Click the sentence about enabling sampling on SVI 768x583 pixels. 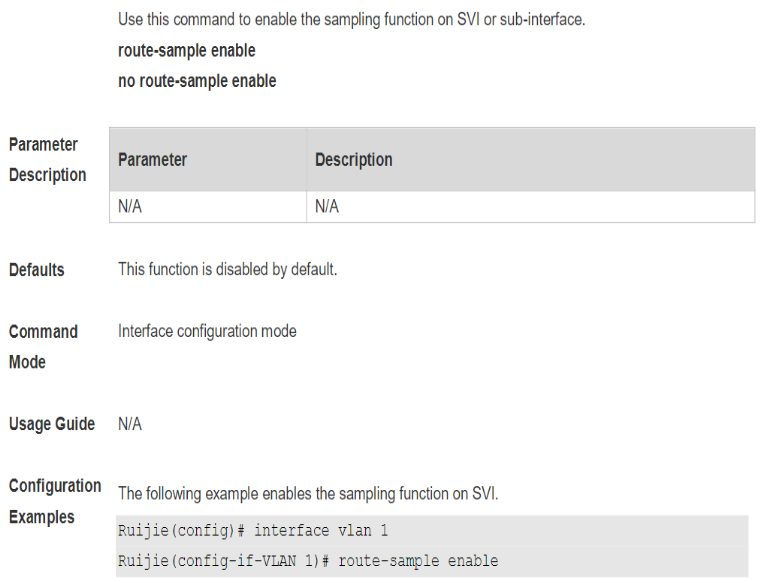pos(308,493)
